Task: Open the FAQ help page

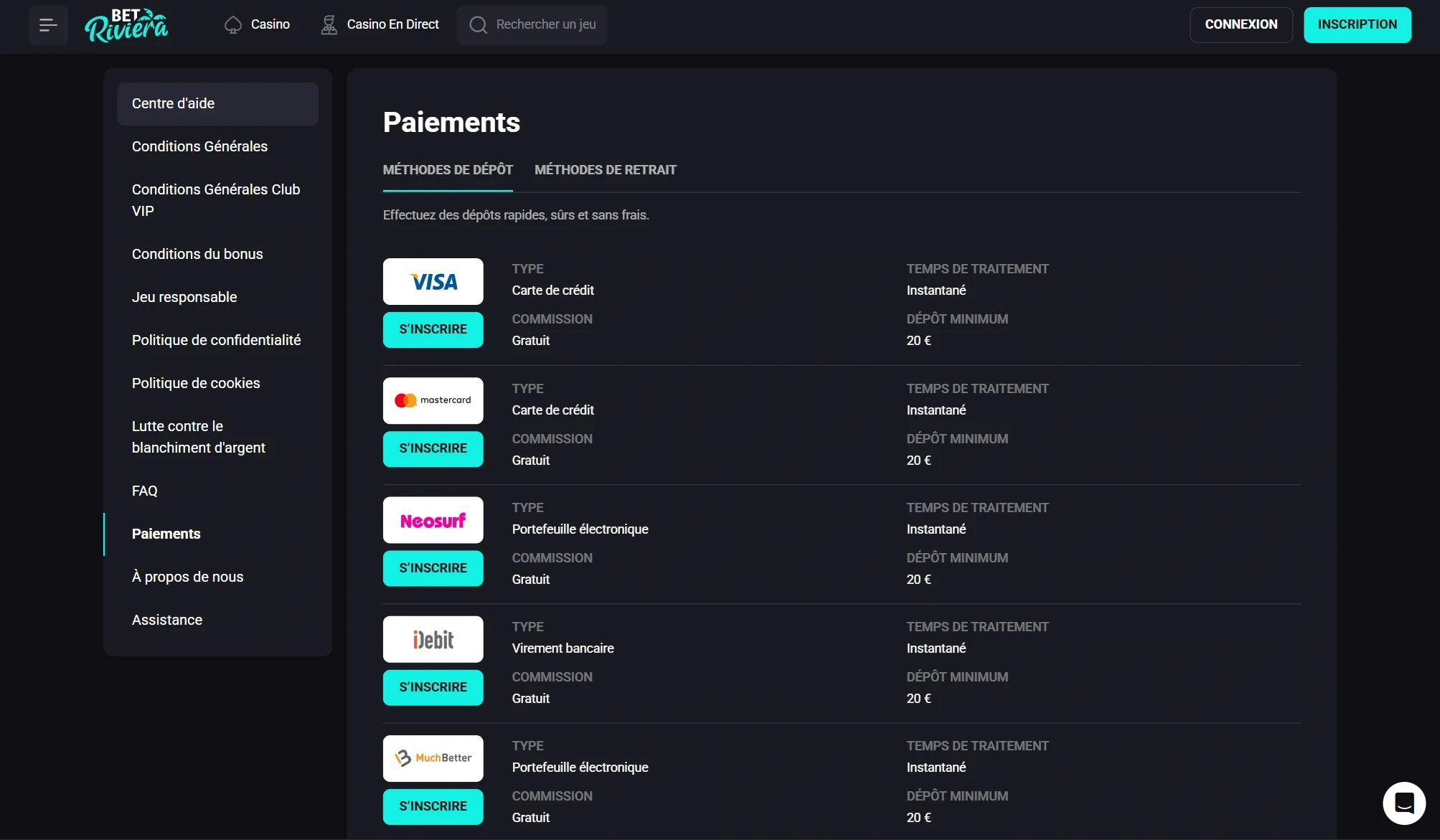Action: pyautogui.click(x=145, y=491)
